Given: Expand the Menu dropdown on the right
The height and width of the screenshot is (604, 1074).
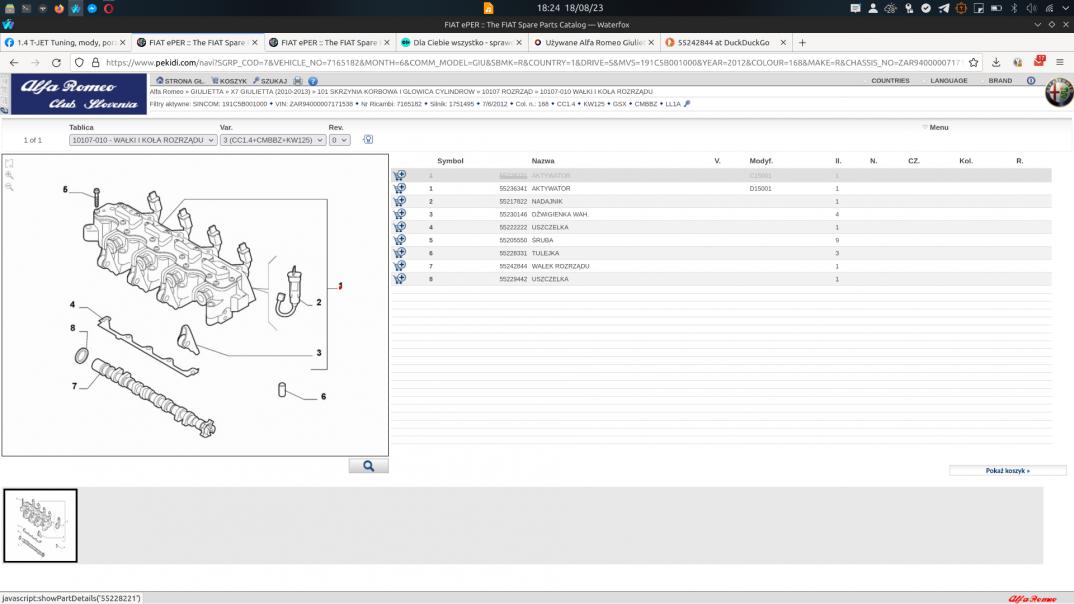Looking at the screenshot, I should (x=937, y=128).
